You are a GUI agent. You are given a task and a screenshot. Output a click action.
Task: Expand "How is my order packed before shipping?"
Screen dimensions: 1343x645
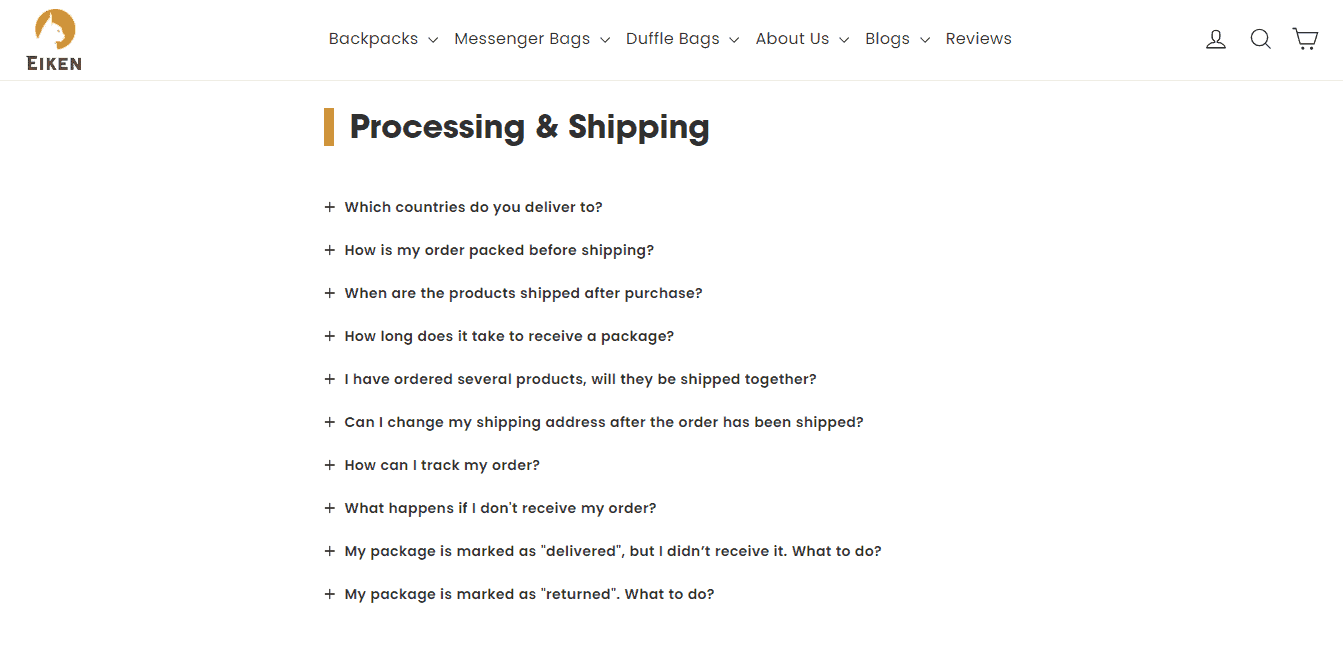(x=499, y=250)
